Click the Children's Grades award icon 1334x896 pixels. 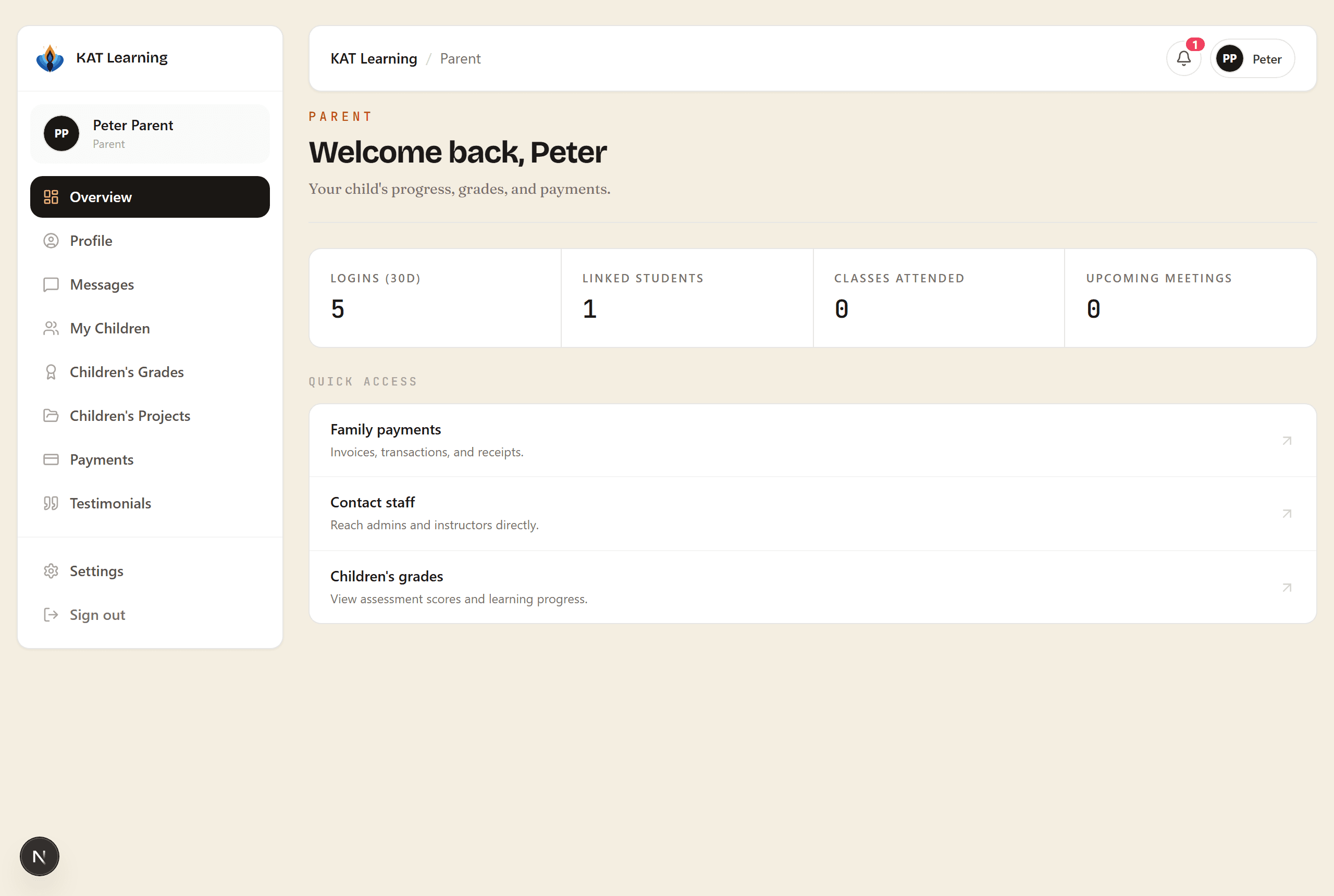[51, 372]
